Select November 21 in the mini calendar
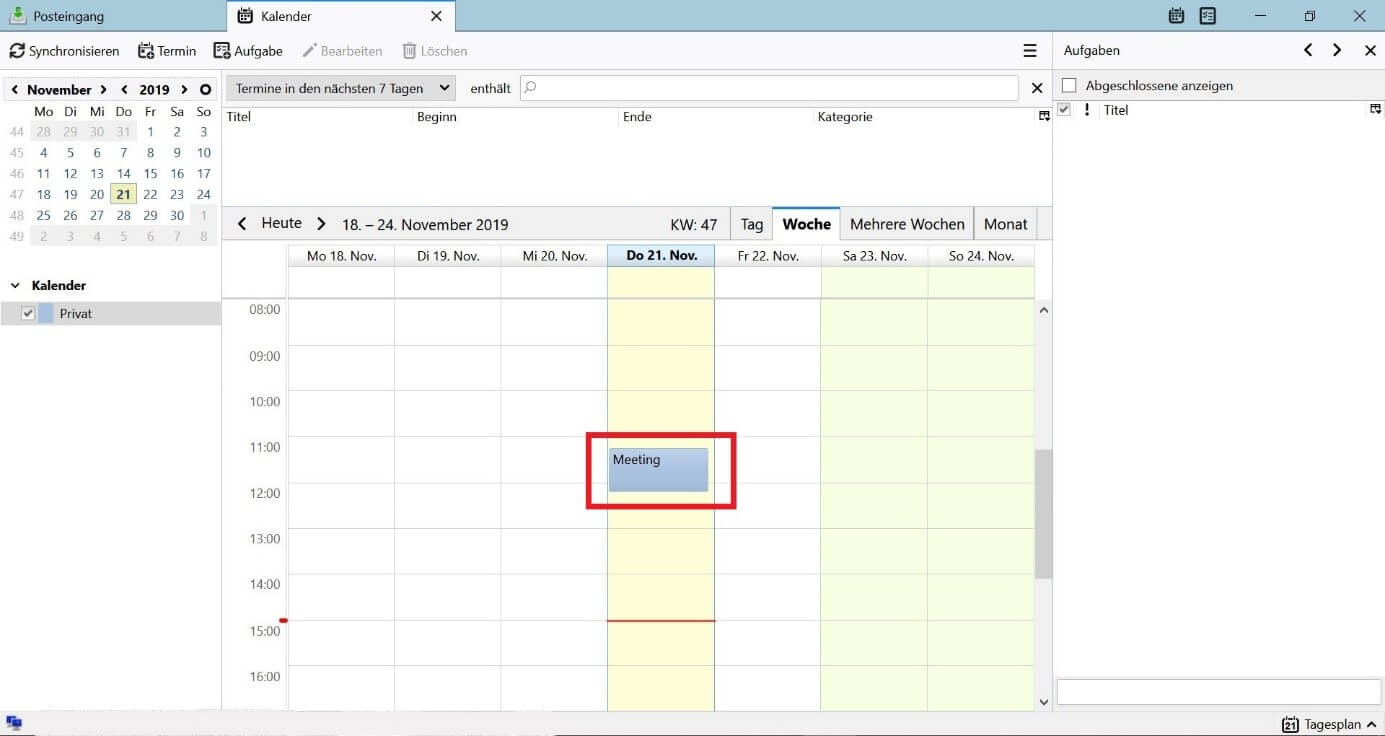The height and width of the screenshot is (736, 1385). (123, 194)
